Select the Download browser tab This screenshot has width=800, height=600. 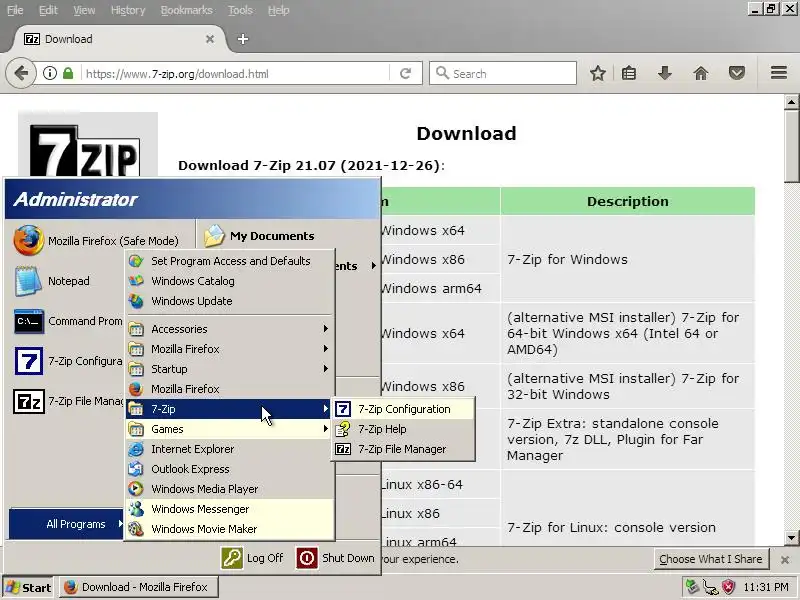click(x=117, y=39)
